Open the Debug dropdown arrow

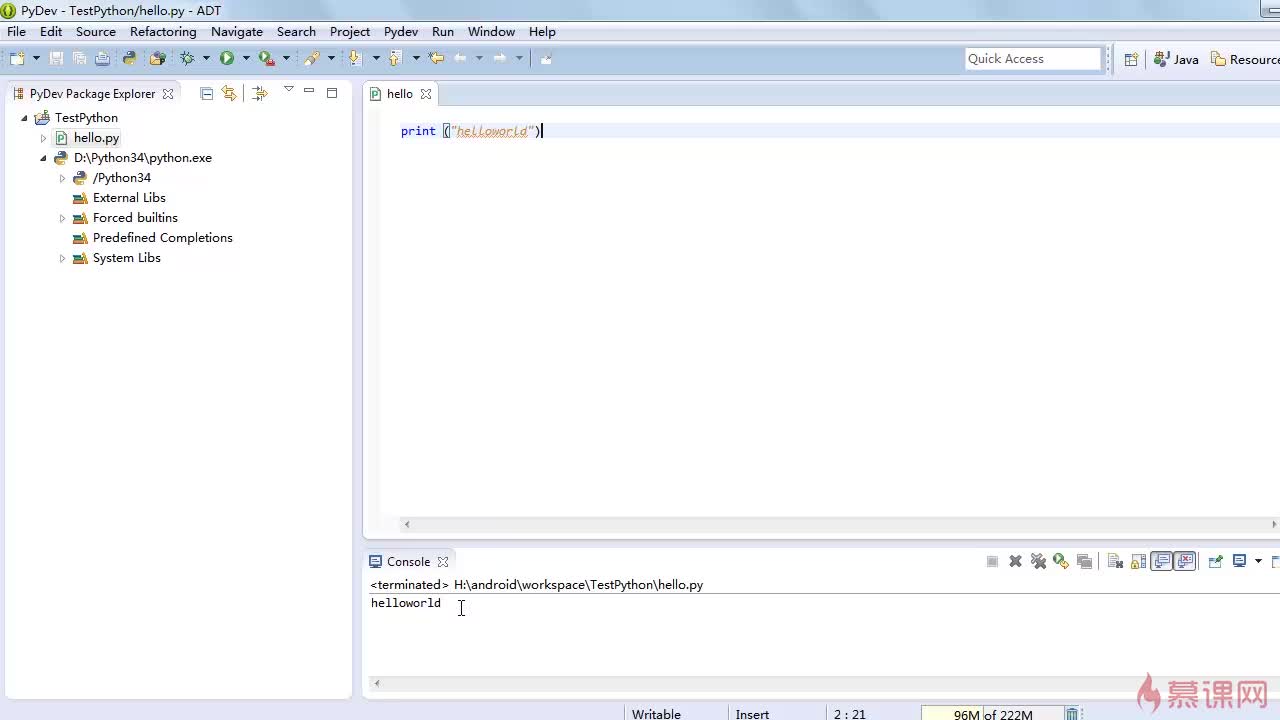click(x=206, y=58)
